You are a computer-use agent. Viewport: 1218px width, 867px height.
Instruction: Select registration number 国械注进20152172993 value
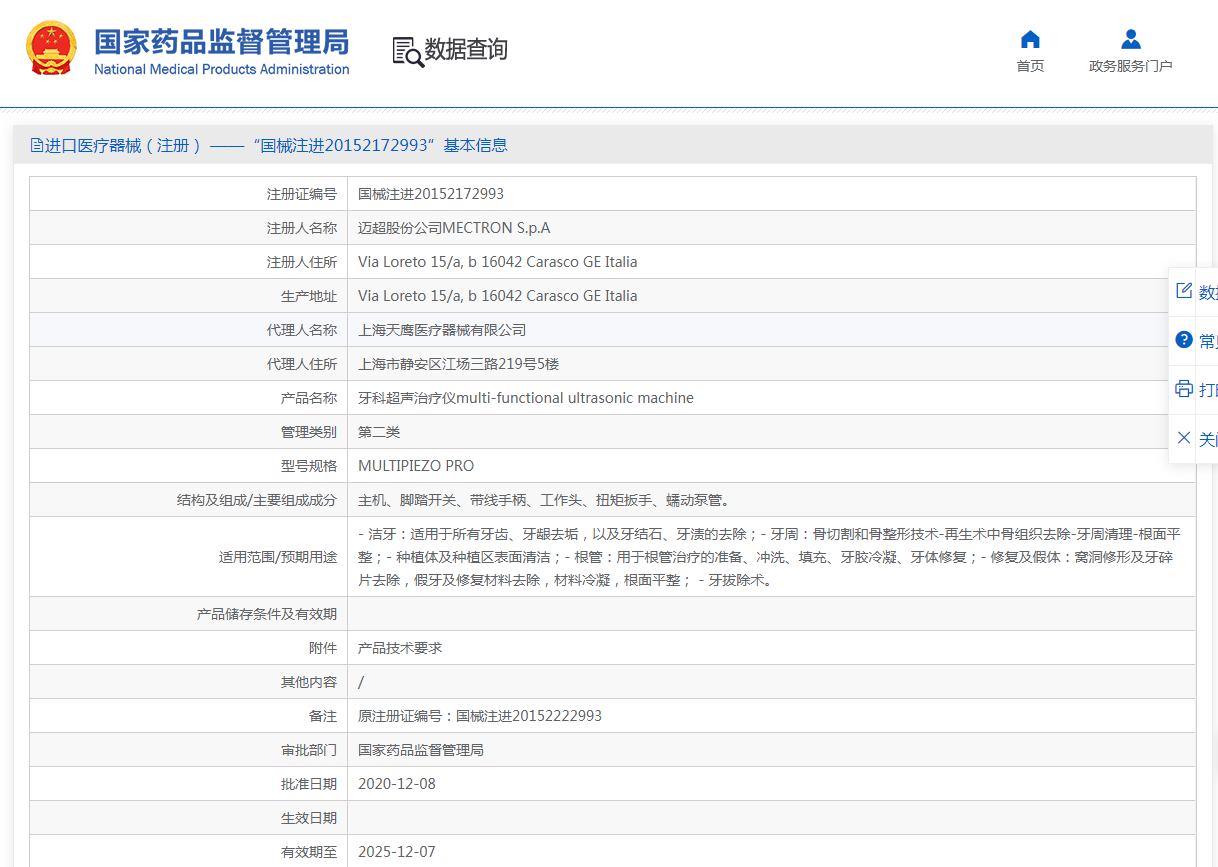[431, 194]
